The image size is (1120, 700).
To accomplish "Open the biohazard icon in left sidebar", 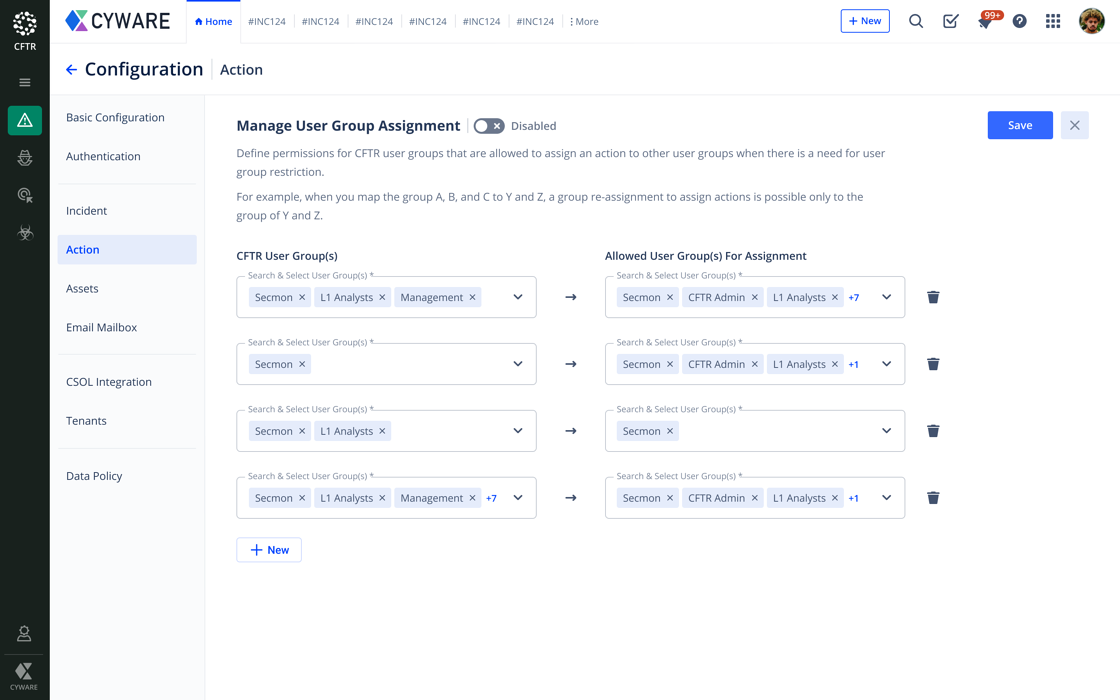I will click(25, 233).
